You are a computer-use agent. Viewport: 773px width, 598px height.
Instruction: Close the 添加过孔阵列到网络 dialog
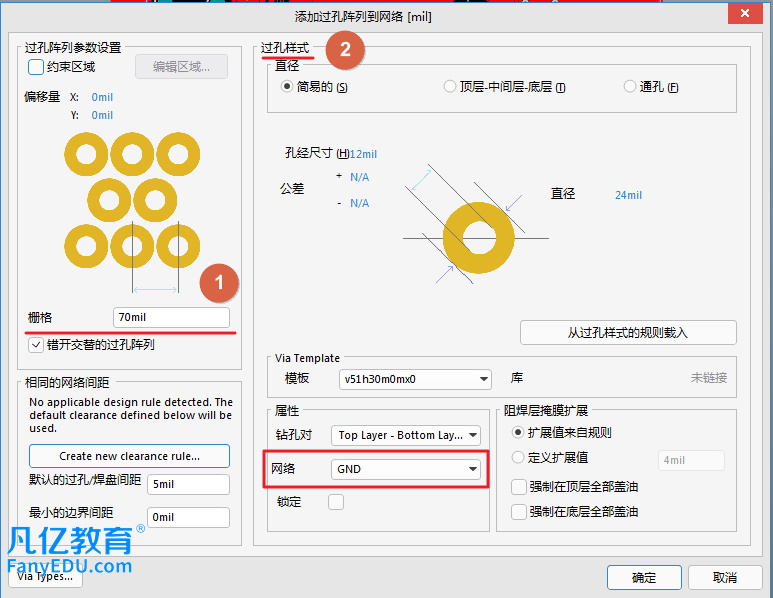tap(745, 13)
